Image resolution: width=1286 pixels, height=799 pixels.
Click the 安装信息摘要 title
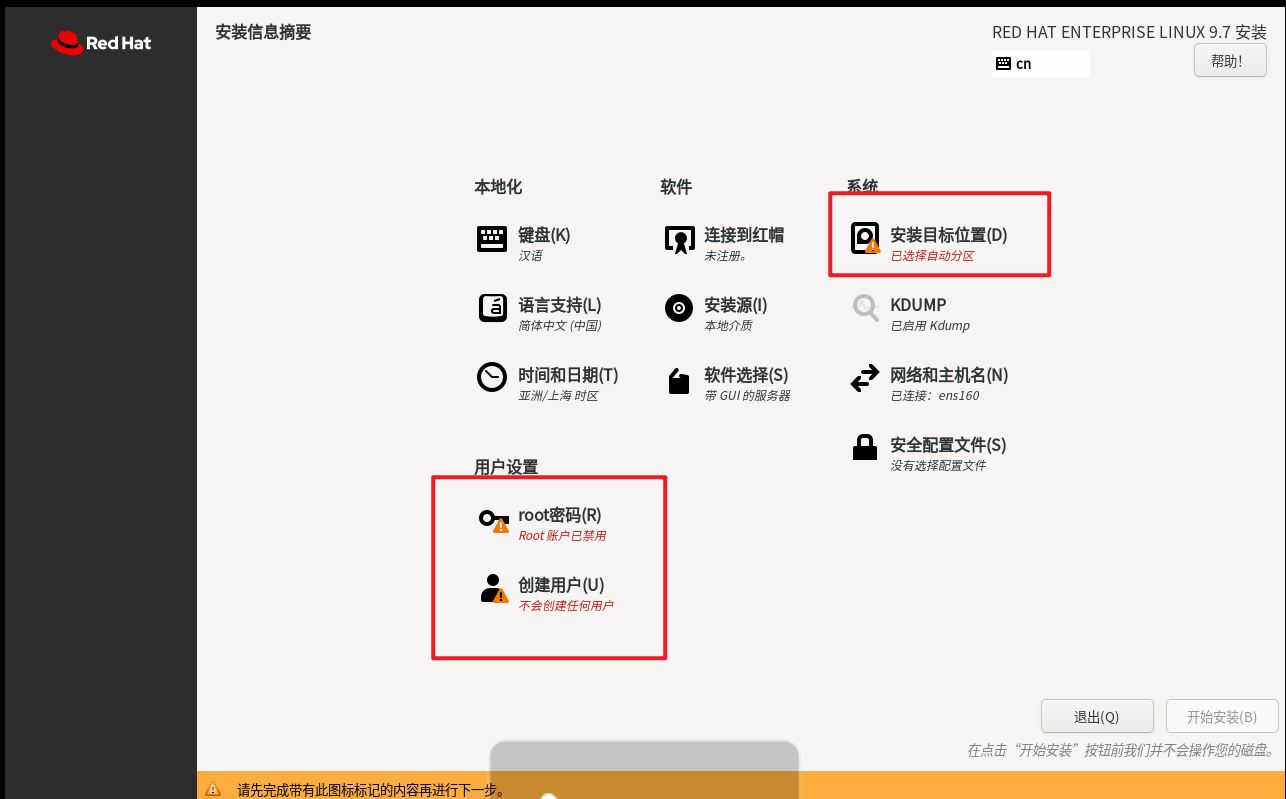pos(263,32)
